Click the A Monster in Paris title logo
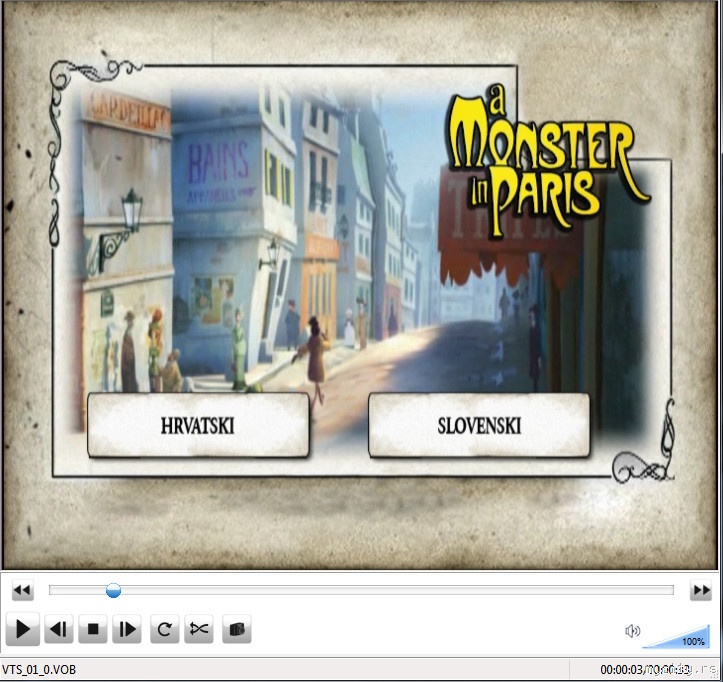Viewport: 723px width, 682px height. (x=548, y=161)
